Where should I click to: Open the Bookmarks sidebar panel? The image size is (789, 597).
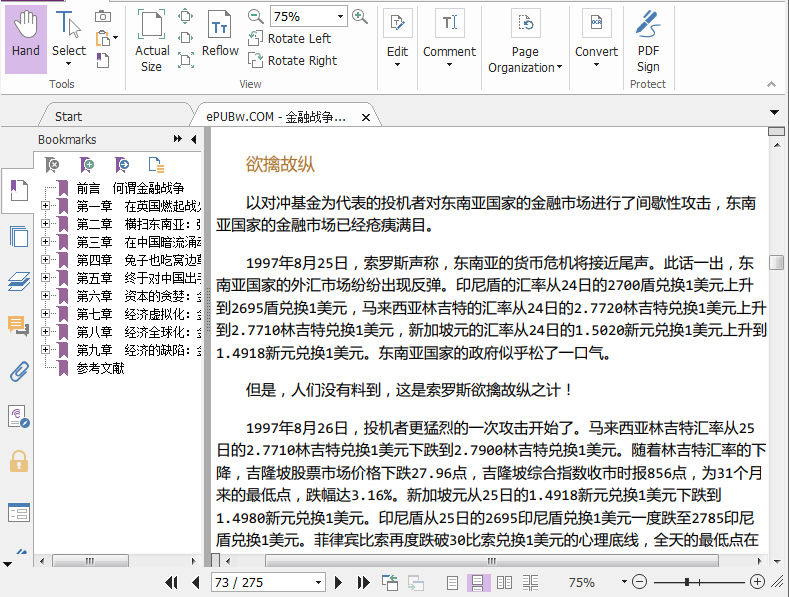19,190
